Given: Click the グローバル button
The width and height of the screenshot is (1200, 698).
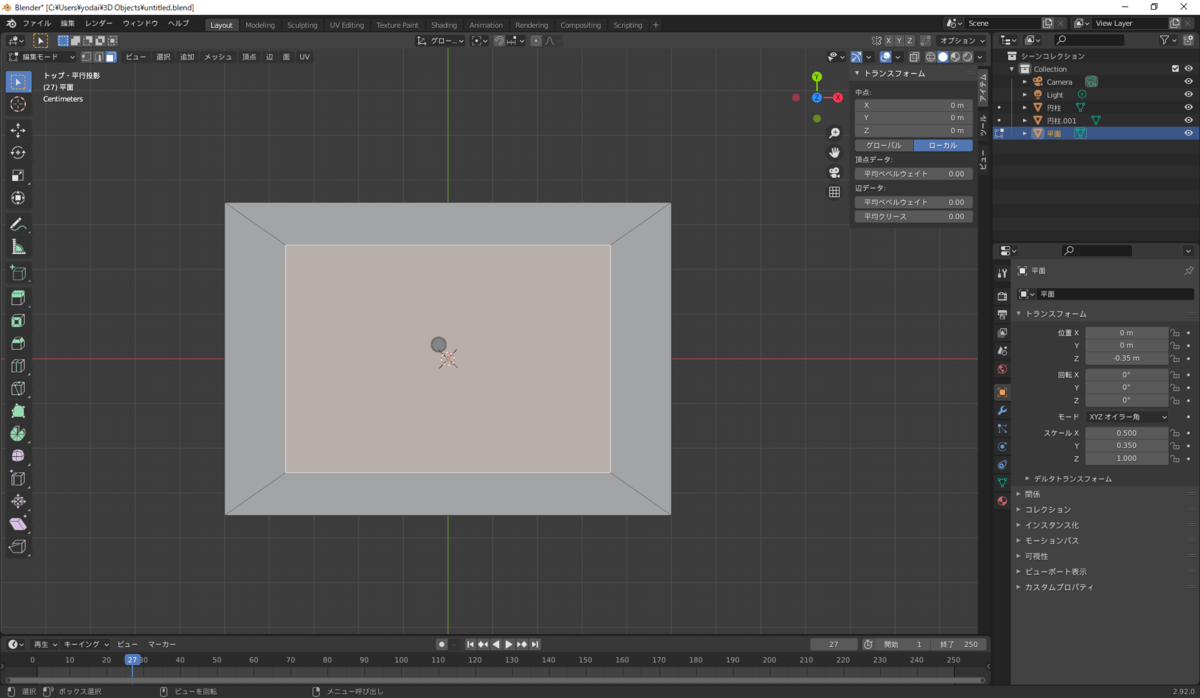Looking at the screenshot, I should 884,145.
